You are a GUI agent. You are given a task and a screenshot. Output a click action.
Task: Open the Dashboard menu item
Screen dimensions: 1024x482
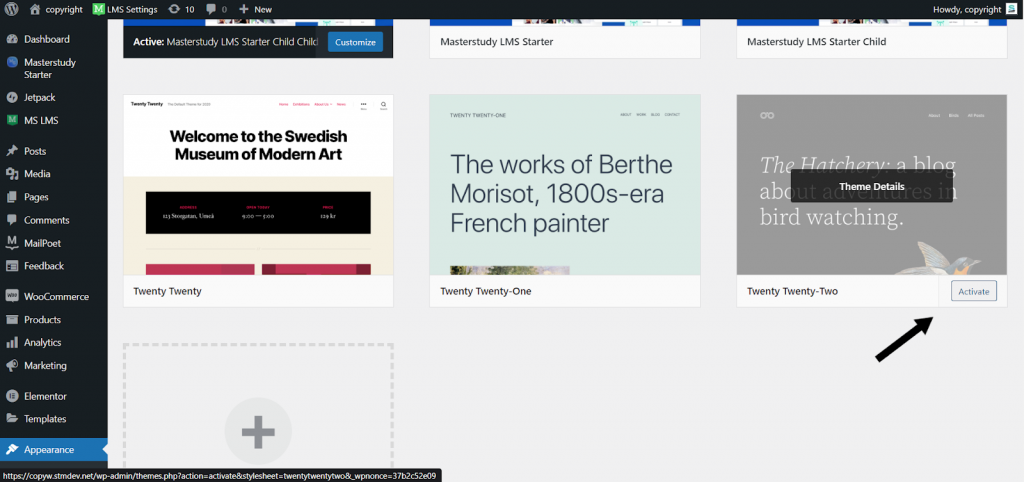tap(46, 39)
